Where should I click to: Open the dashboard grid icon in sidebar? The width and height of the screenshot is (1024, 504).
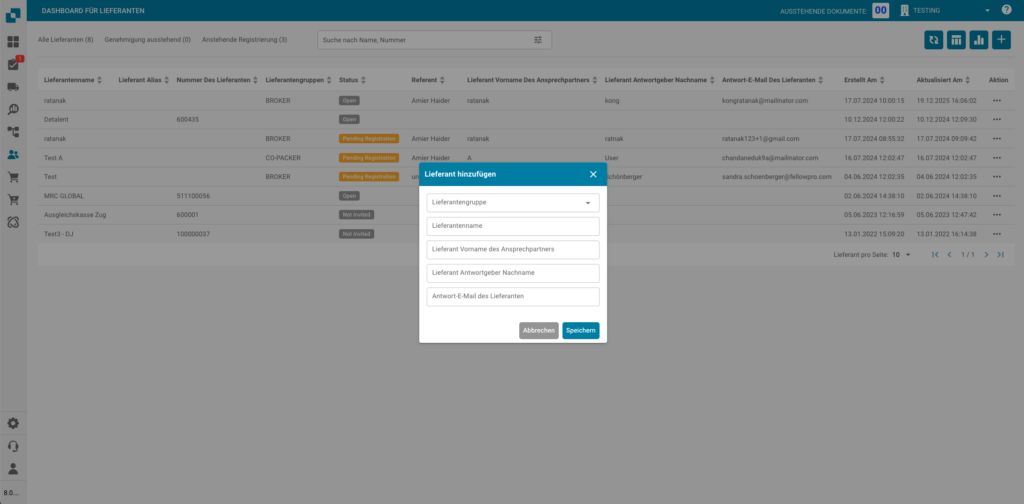(13, 42)
